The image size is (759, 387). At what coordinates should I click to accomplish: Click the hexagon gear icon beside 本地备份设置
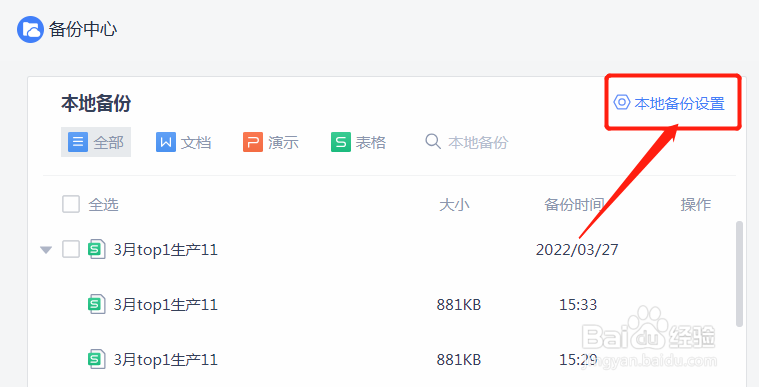622,103
